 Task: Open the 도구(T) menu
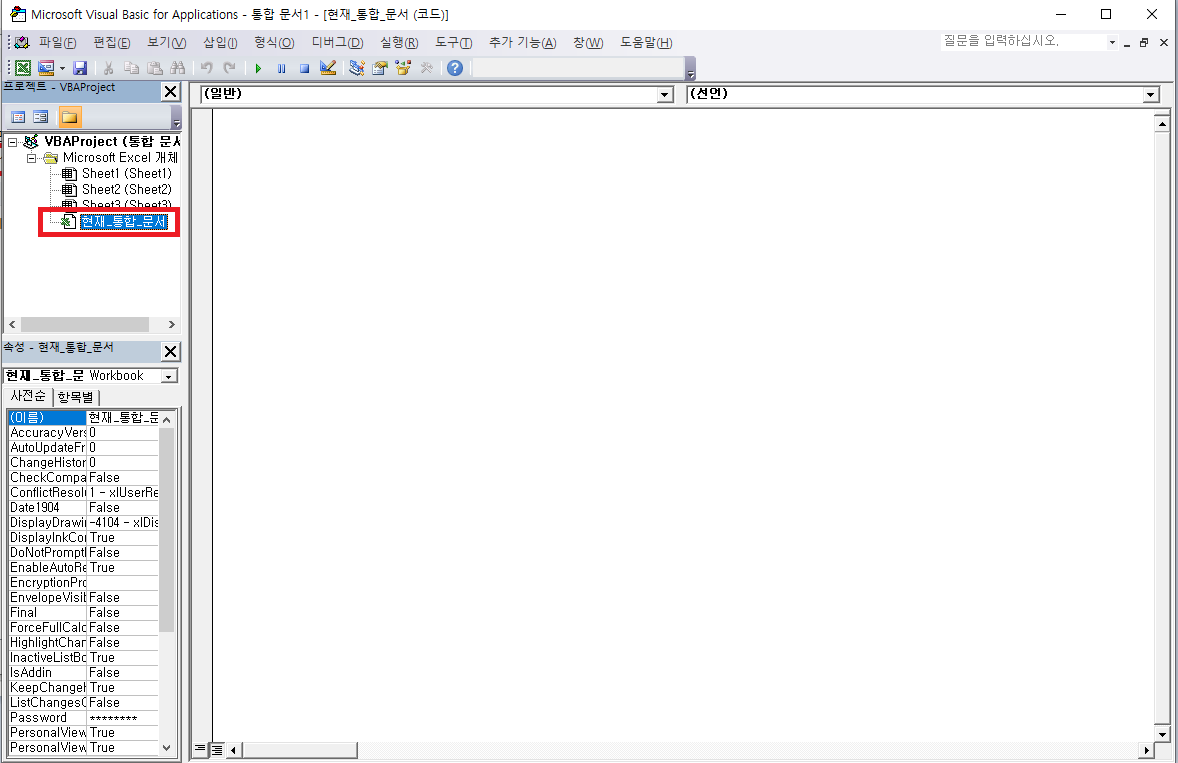[x=454, y=43]
